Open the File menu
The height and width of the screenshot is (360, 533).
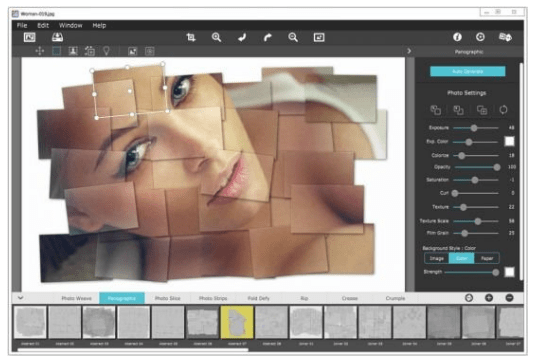pyautogui.click(x=22, y=25)
